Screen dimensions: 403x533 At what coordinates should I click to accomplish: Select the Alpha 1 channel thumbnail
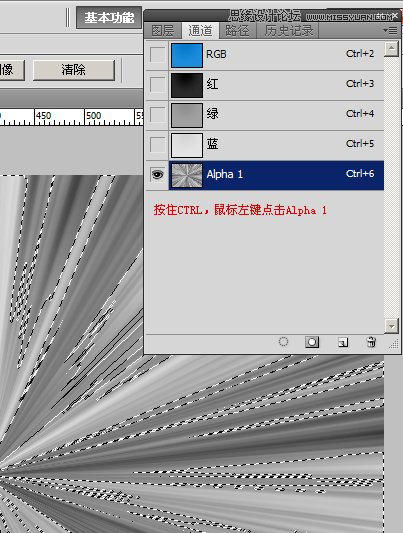[187, 175]
